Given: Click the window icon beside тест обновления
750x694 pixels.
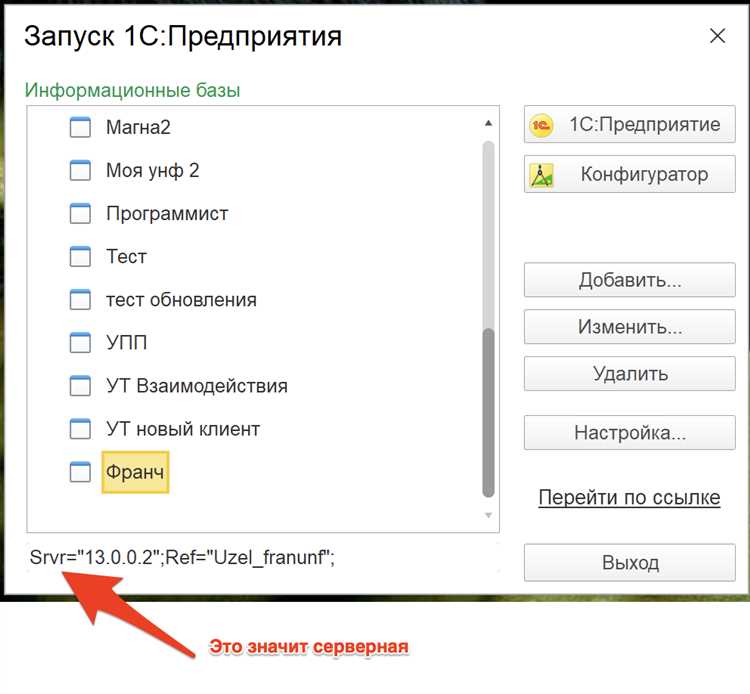Looking at the screenshot, I should 80,300.
